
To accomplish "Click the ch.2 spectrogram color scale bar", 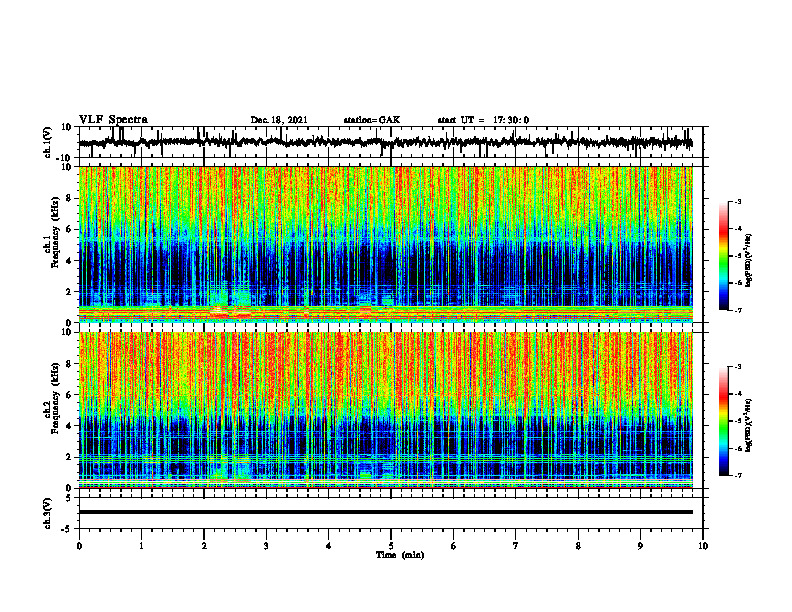I will pos(724,421).
